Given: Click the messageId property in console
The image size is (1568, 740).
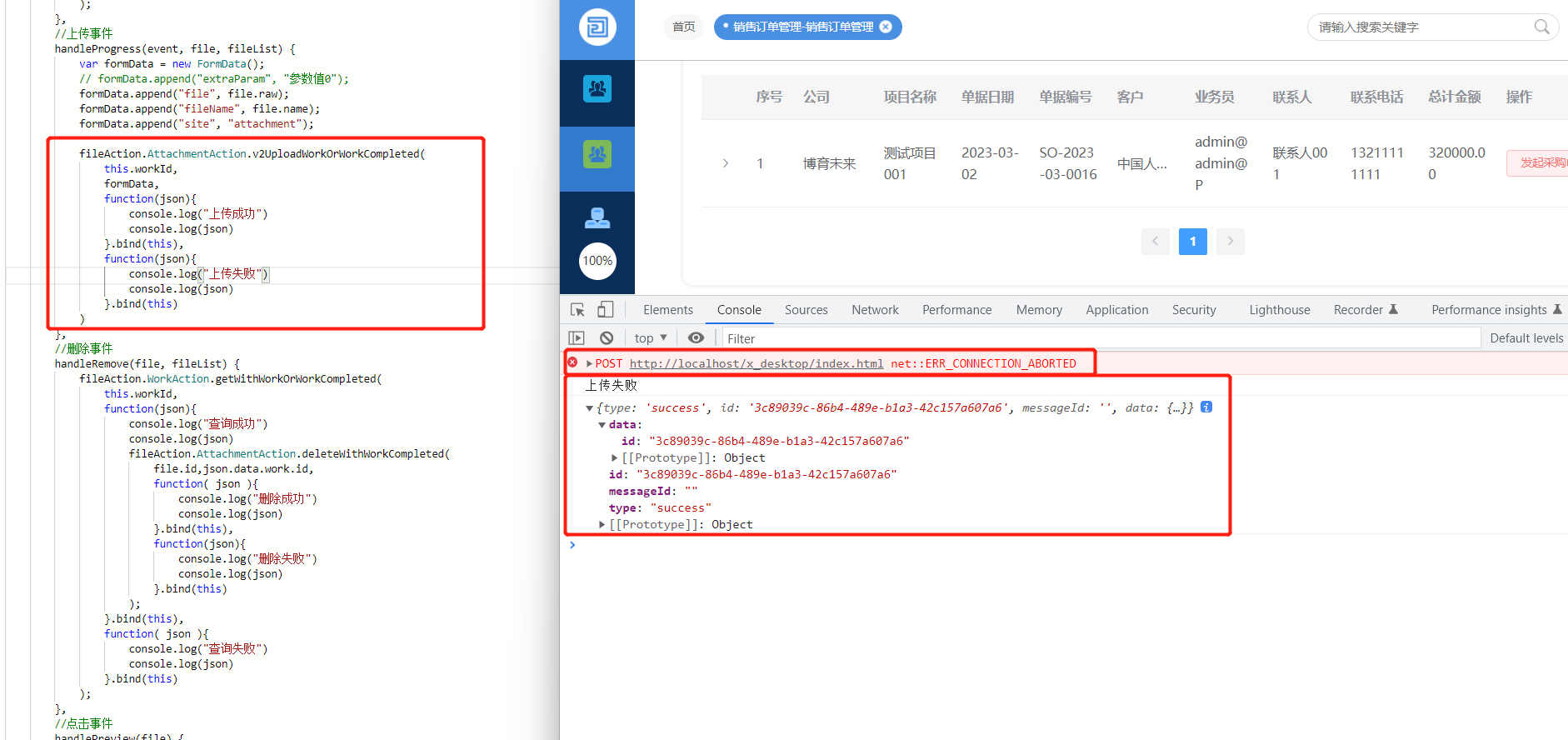Looking at the screenshot, I should tap(639, 492).
